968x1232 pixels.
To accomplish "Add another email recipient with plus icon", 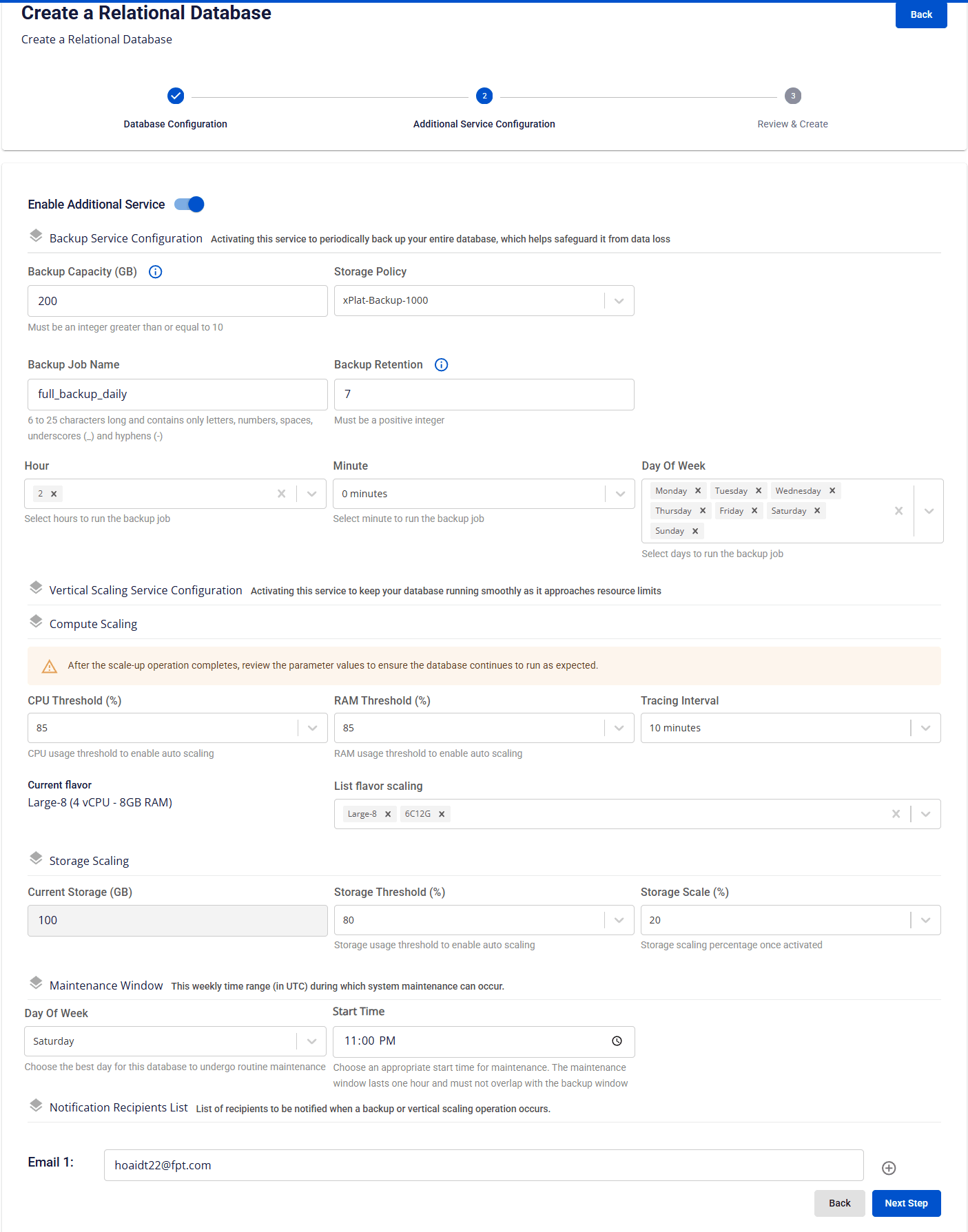I will 889,1168.
